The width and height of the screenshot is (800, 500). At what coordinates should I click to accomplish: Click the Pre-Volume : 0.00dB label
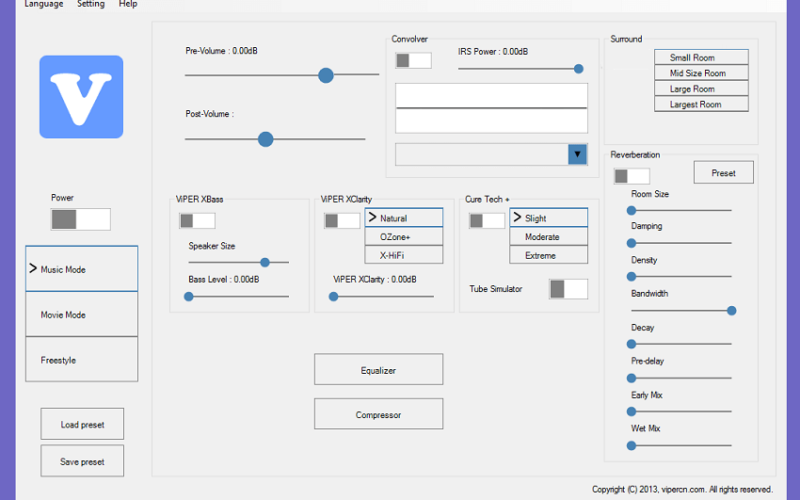pos(221,51)
